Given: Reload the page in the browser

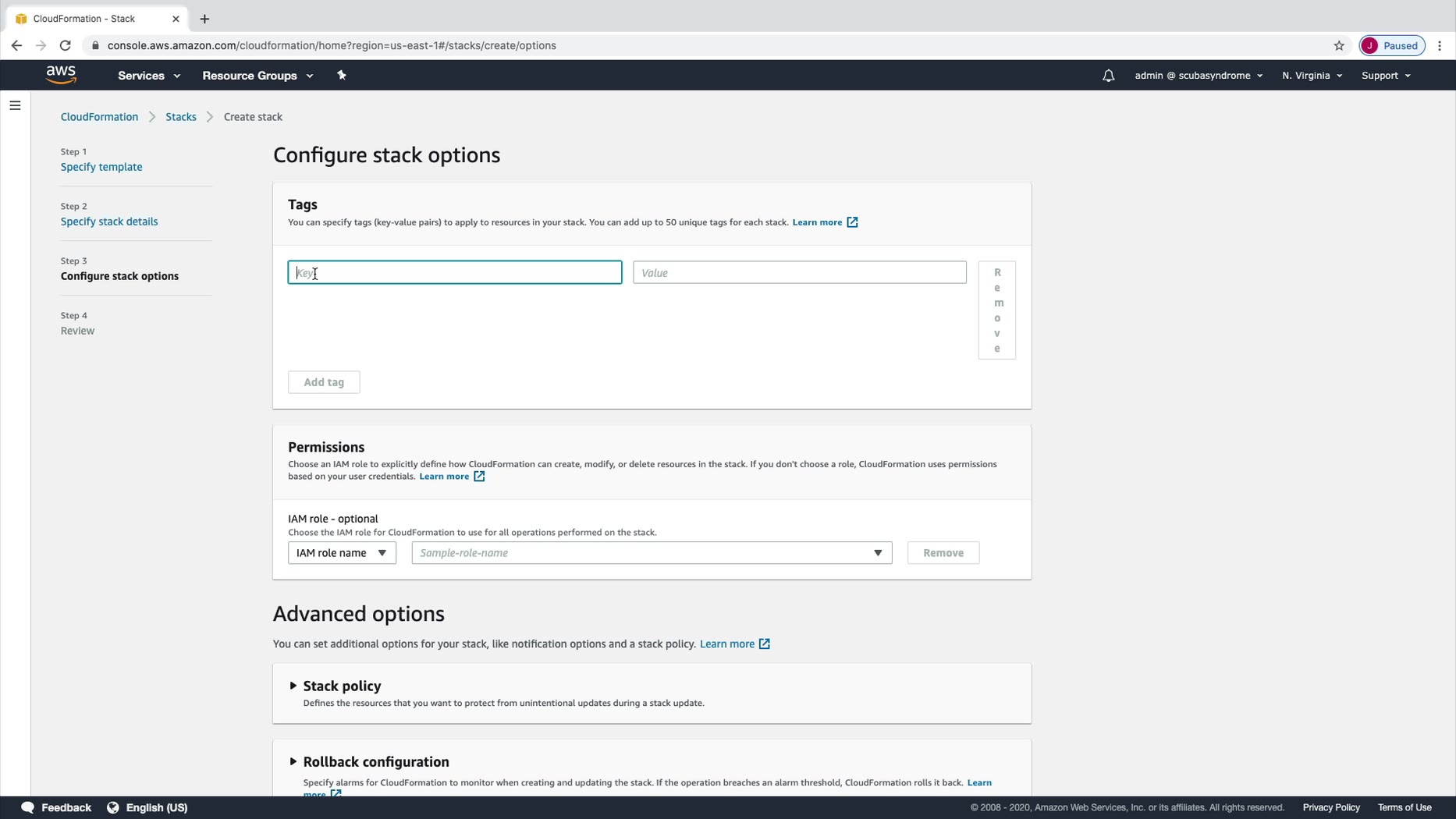Looking at the screenshot, I should click(x=66, y=45).
